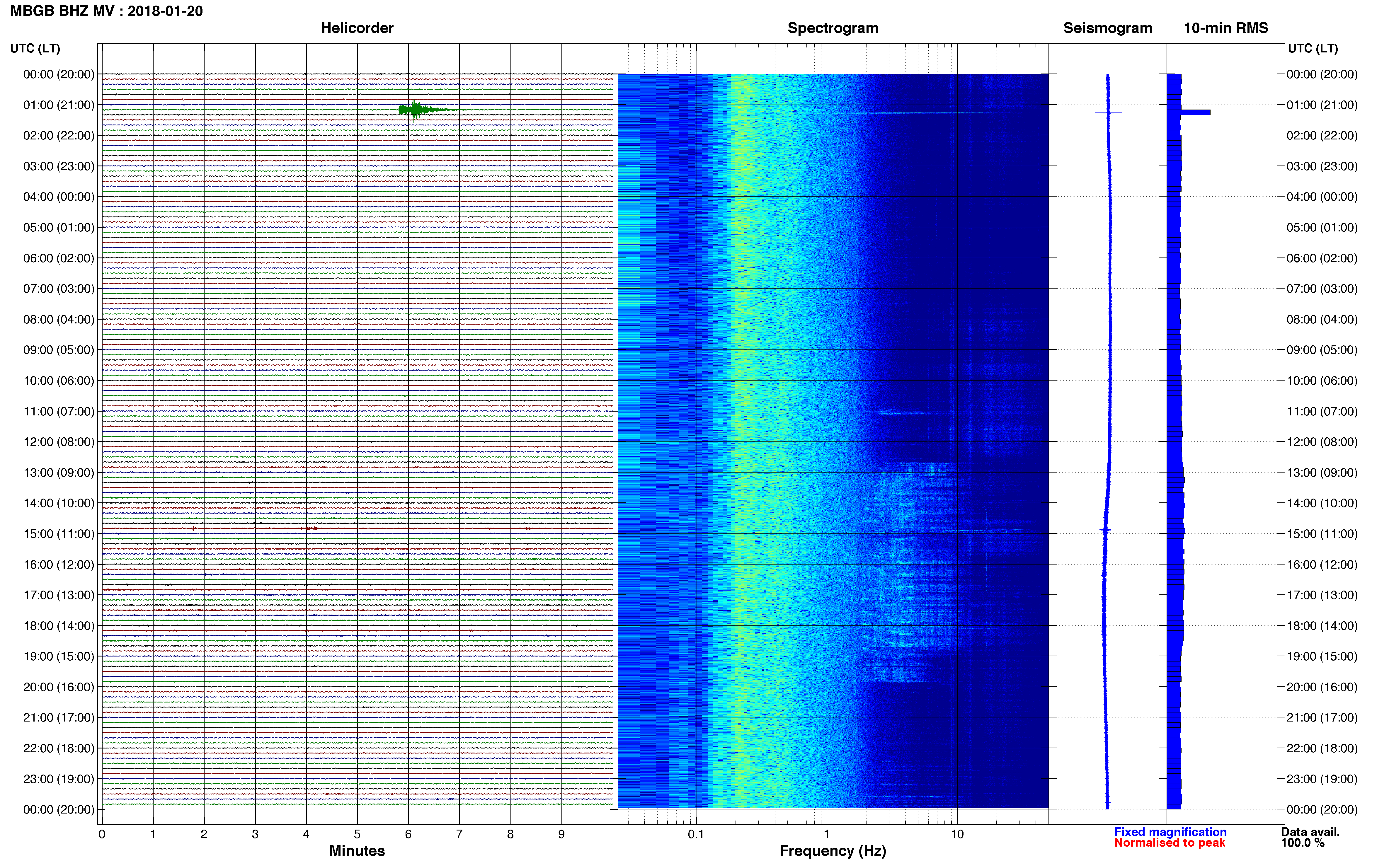Click right axis label 02:00 (22:00)

click(1322, 135)
